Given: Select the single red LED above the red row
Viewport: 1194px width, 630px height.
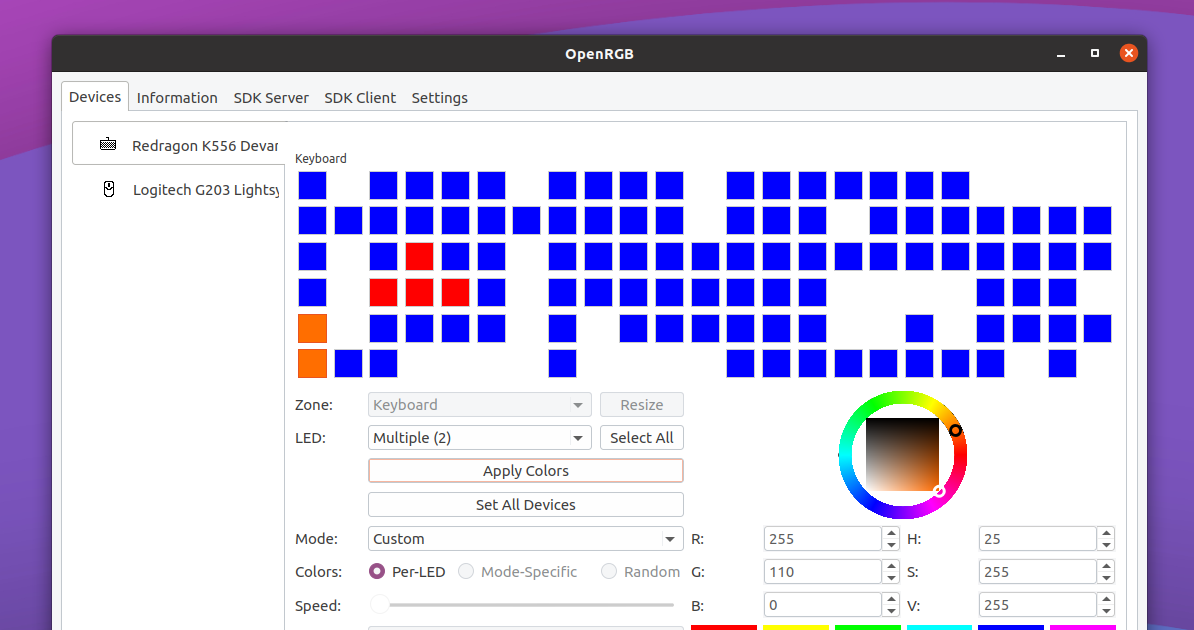Looking at the screenshot, I should point(419,256).
